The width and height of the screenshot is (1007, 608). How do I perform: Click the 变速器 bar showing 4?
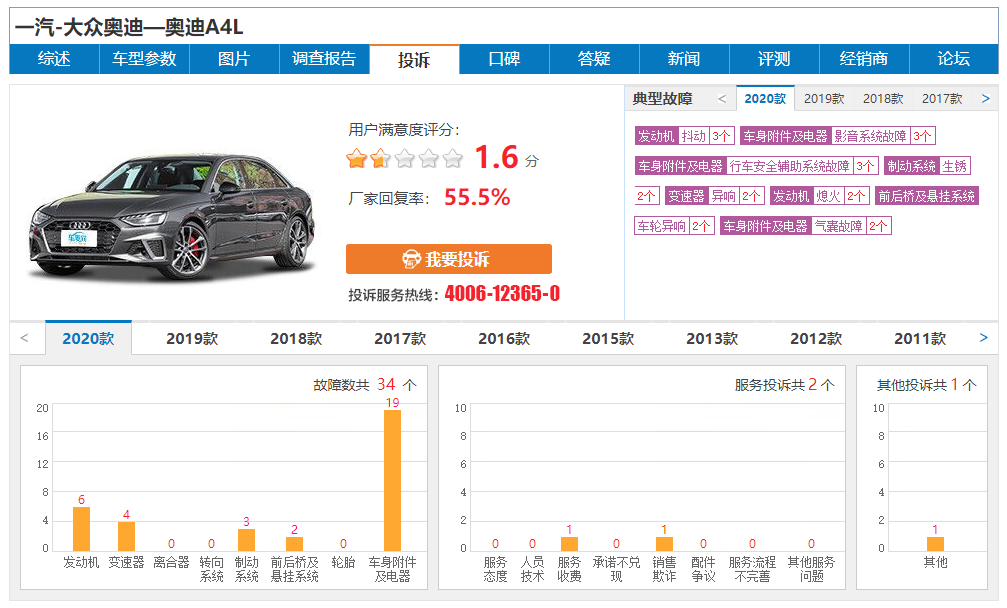127,536
